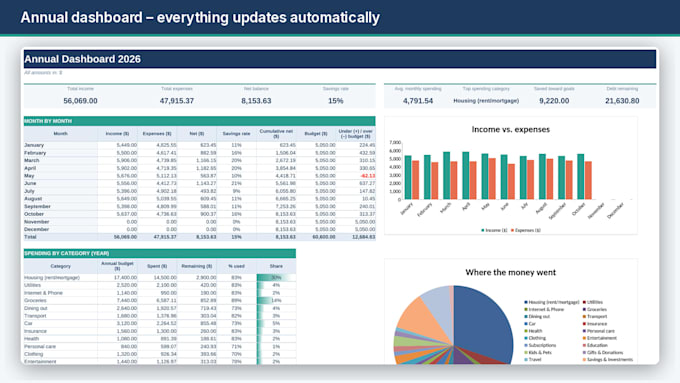Click the 'Expenses ($)' column header
Image resolution: width=680 pixels, height=383 pixels.
(157, 134)
